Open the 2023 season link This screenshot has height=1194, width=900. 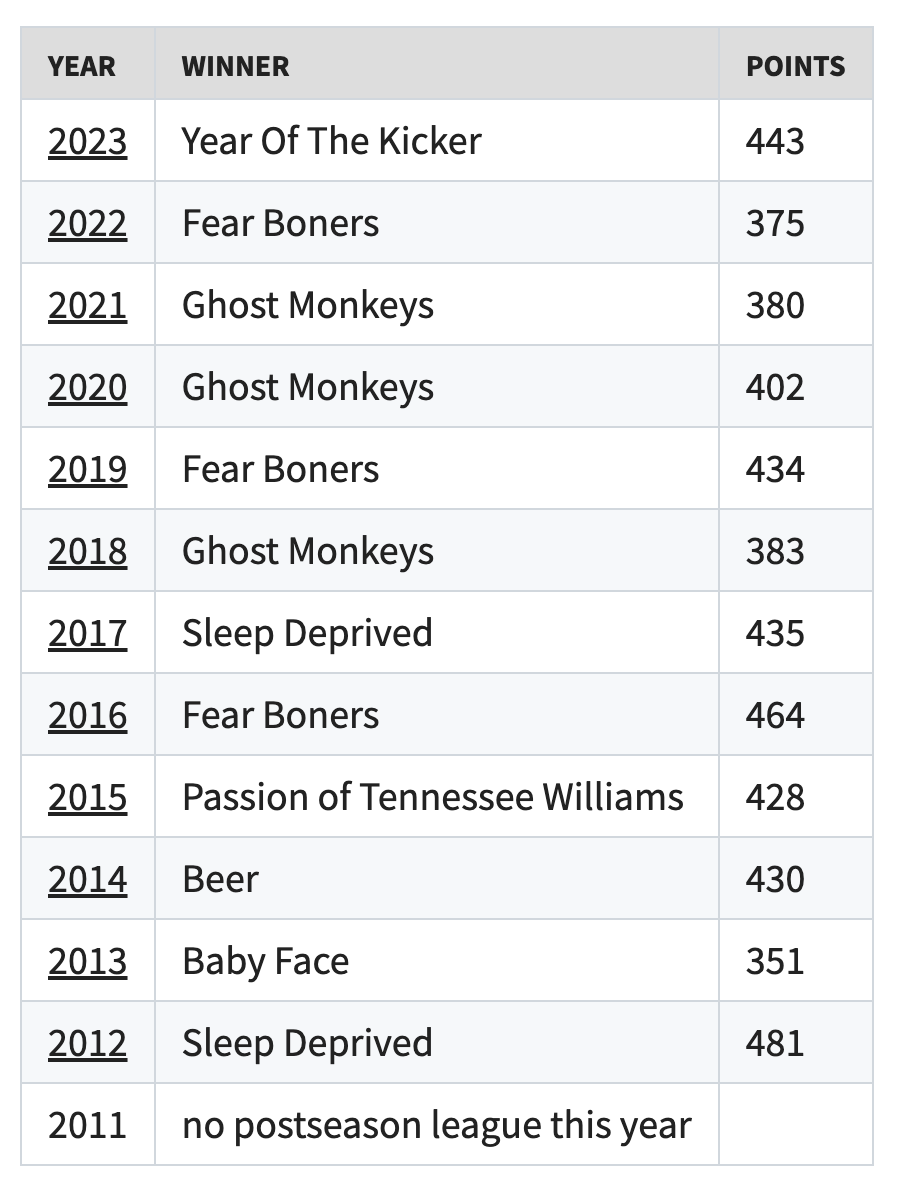click(x=88, y=141)
